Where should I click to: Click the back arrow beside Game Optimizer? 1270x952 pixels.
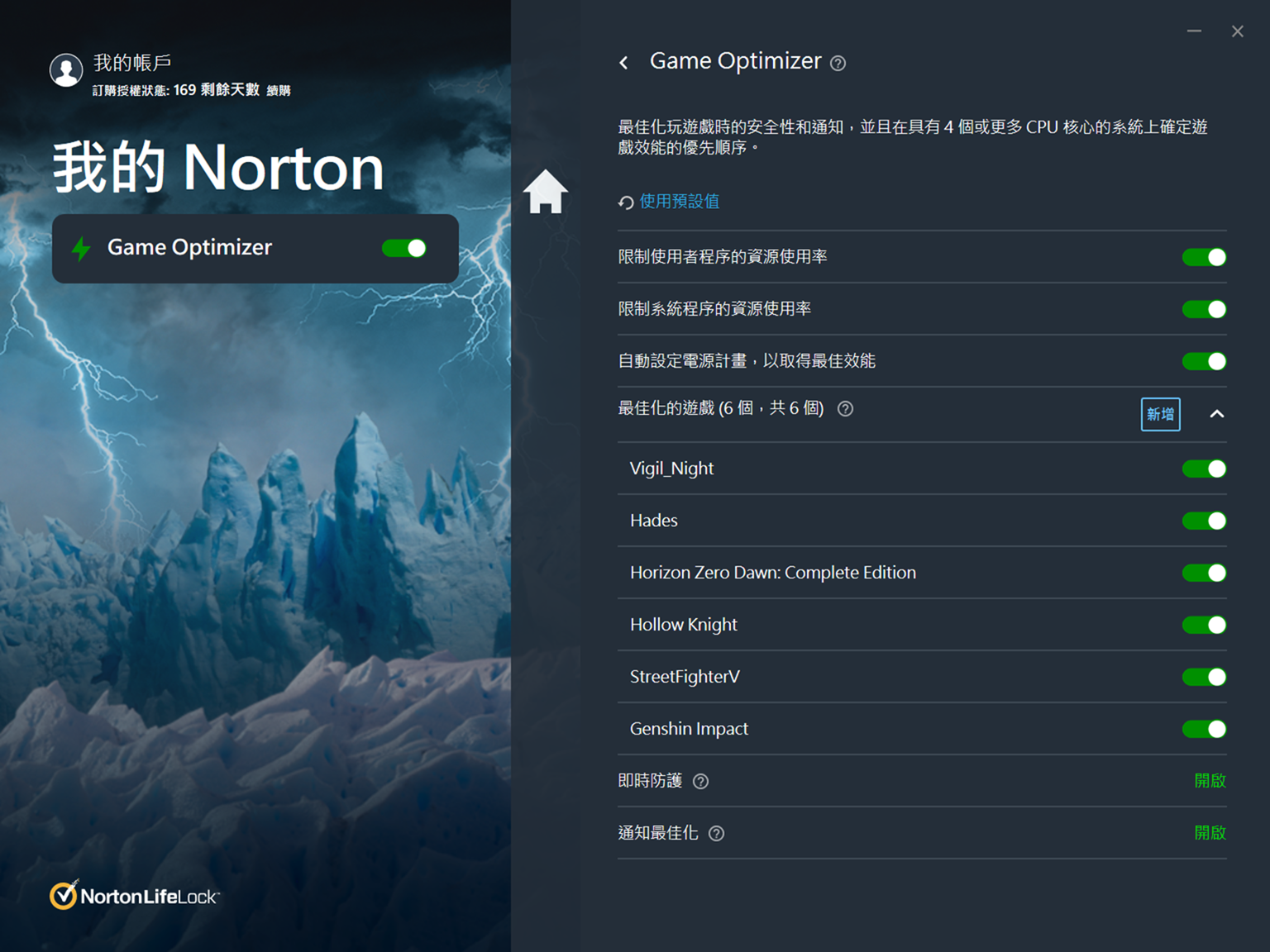click(x=624, y=63)
